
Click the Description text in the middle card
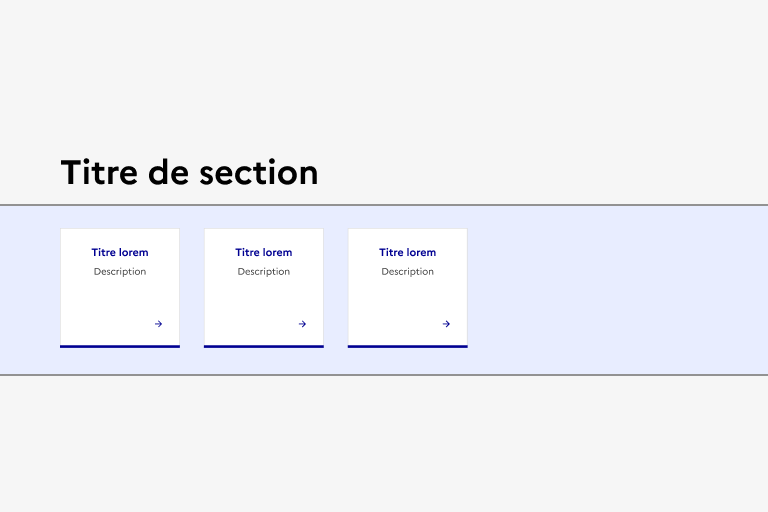tap(264, 272)
